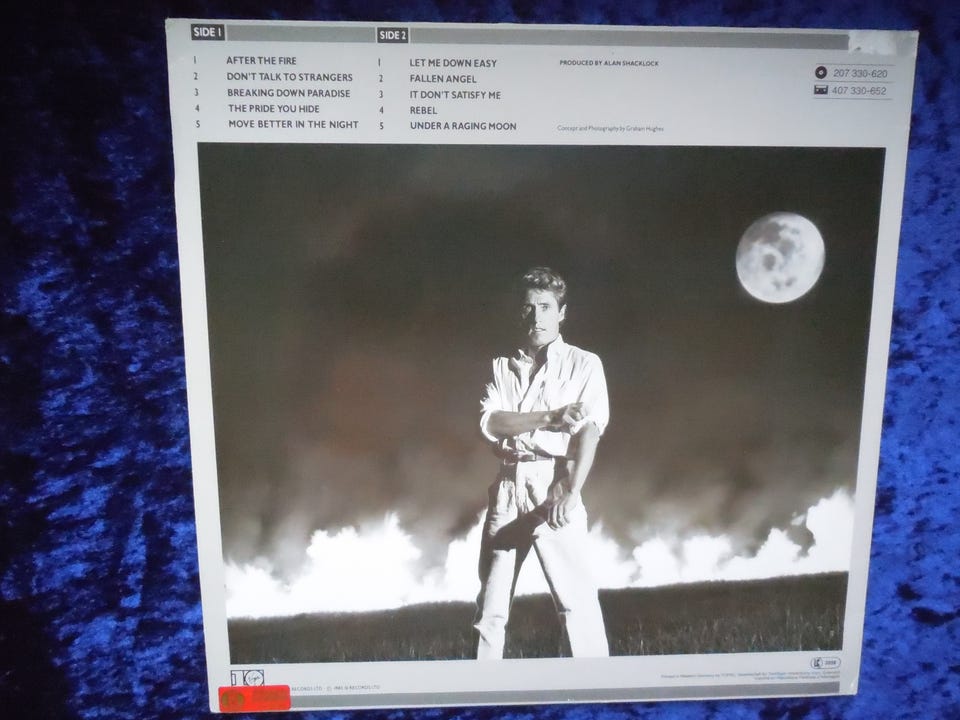Click track title 'Breaking Down Paradise'
This screenshot has width=960, height=720.
(289, 93)
